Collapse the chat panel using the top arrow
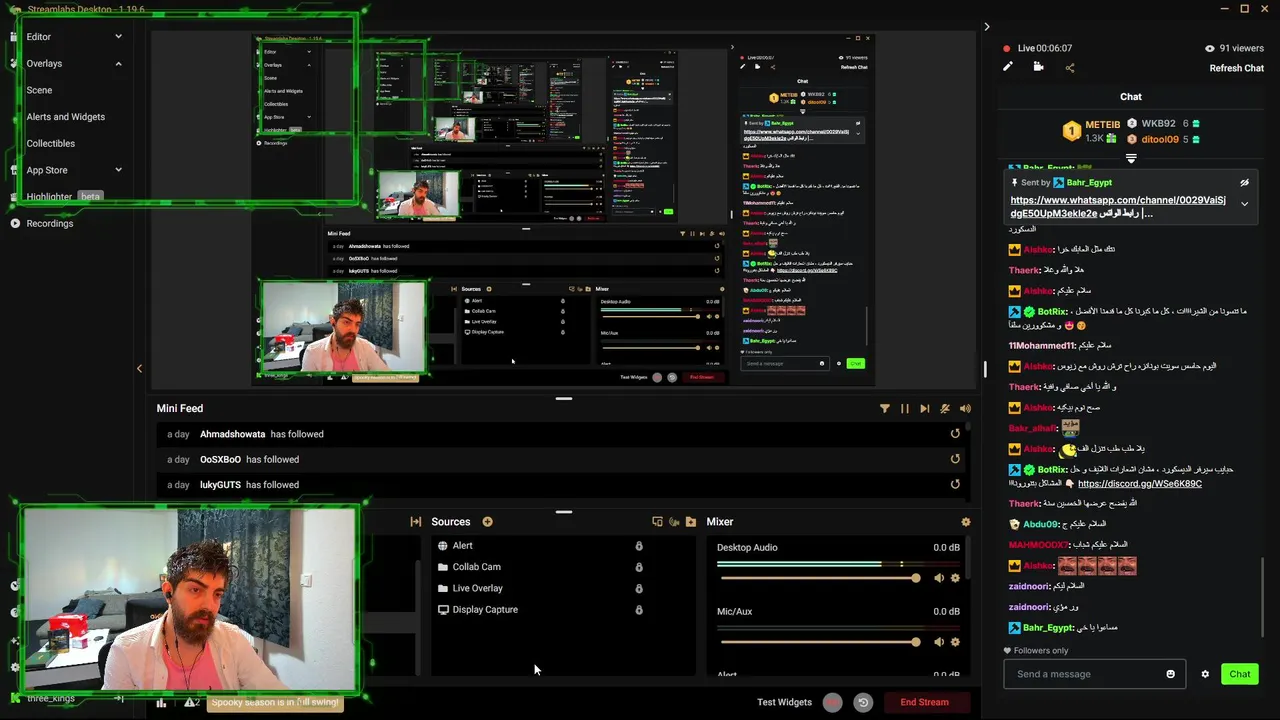This screenshot has width=1280, height=720. pos(987,27)
